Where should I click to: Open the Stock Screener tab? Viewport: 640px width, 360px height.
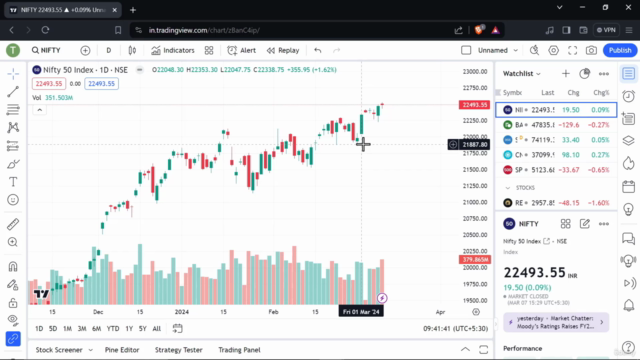coord(59,350)
